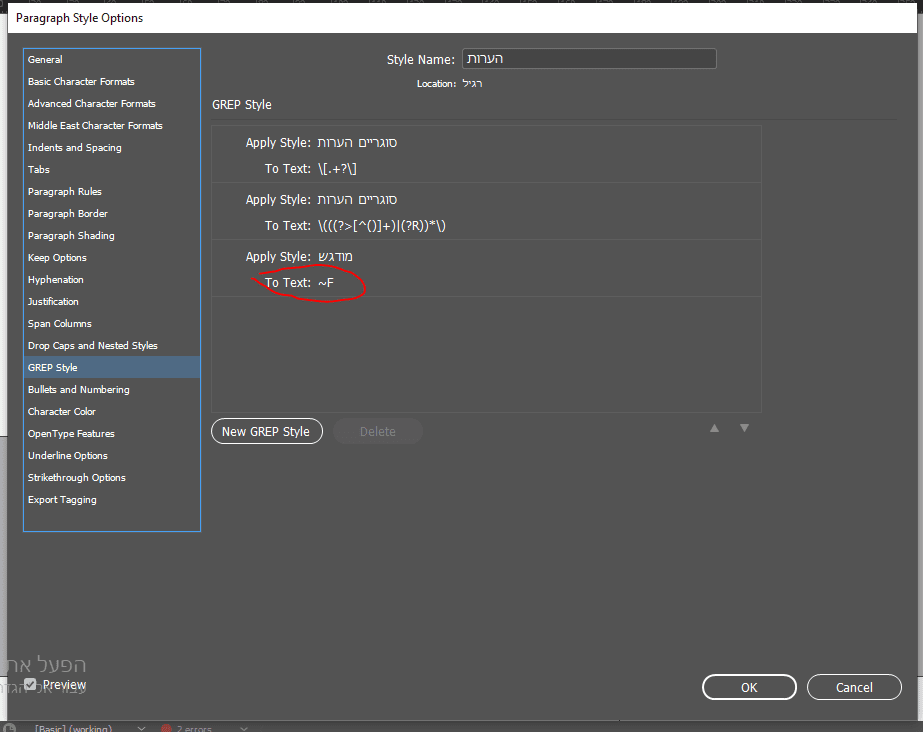Go to Paragraph Rules category
This screenshot has width=923, height=732.
[x=112, y=192]
